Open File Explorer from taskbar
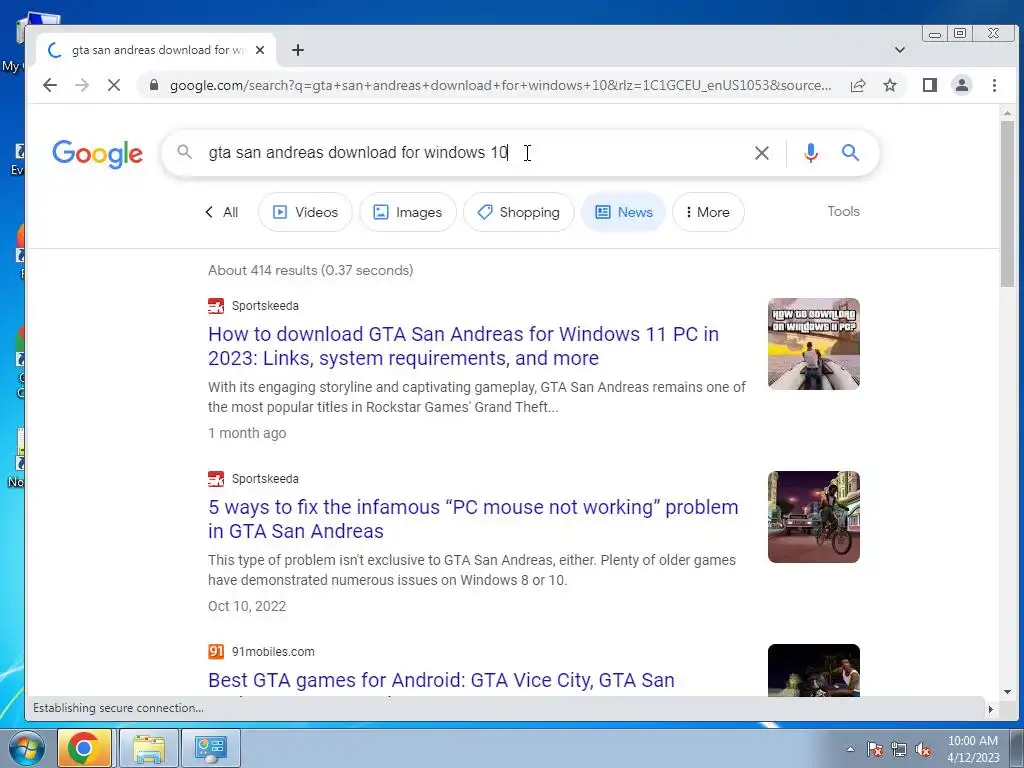This screenshot has width=1024, height=768. point(148,748)
